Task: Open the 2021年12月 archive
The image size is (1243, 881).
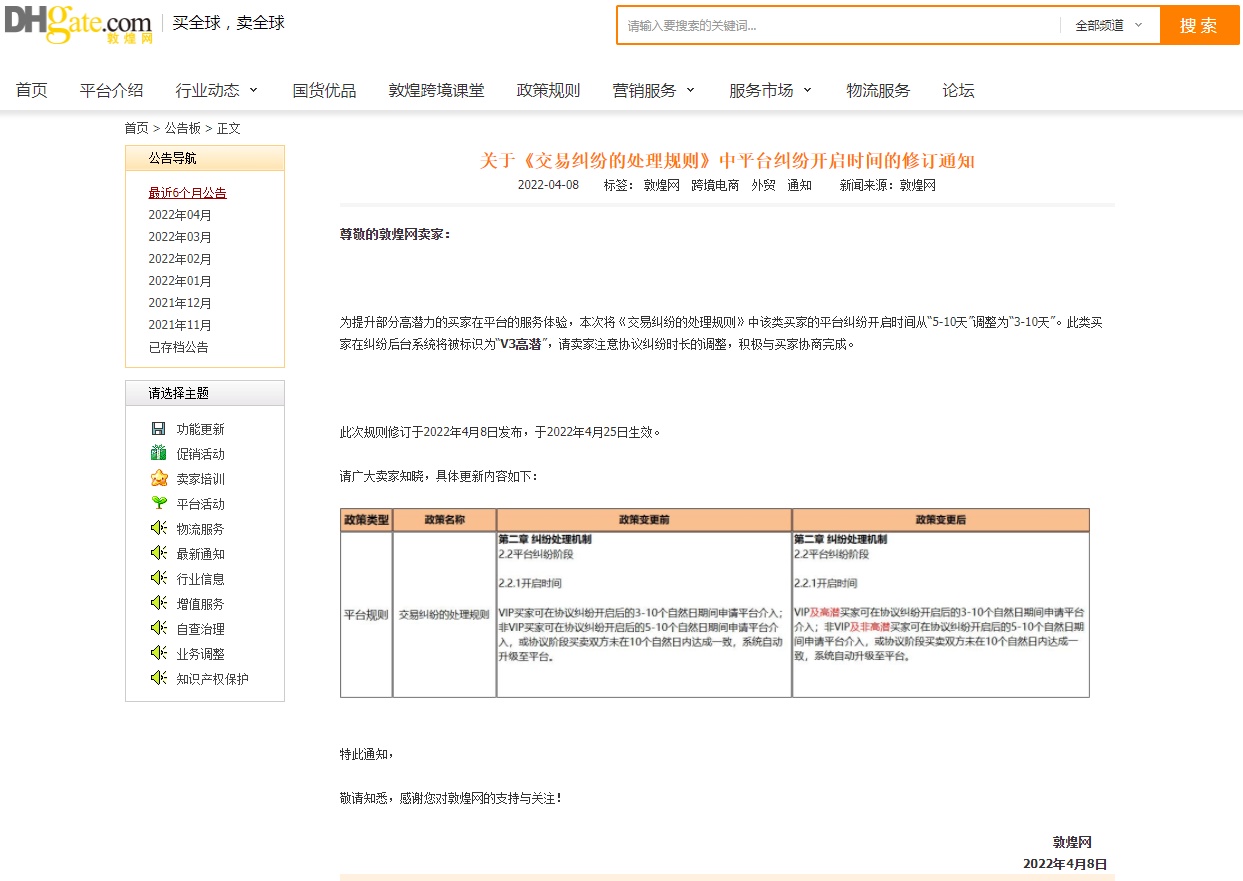Action: click(180, 303)
